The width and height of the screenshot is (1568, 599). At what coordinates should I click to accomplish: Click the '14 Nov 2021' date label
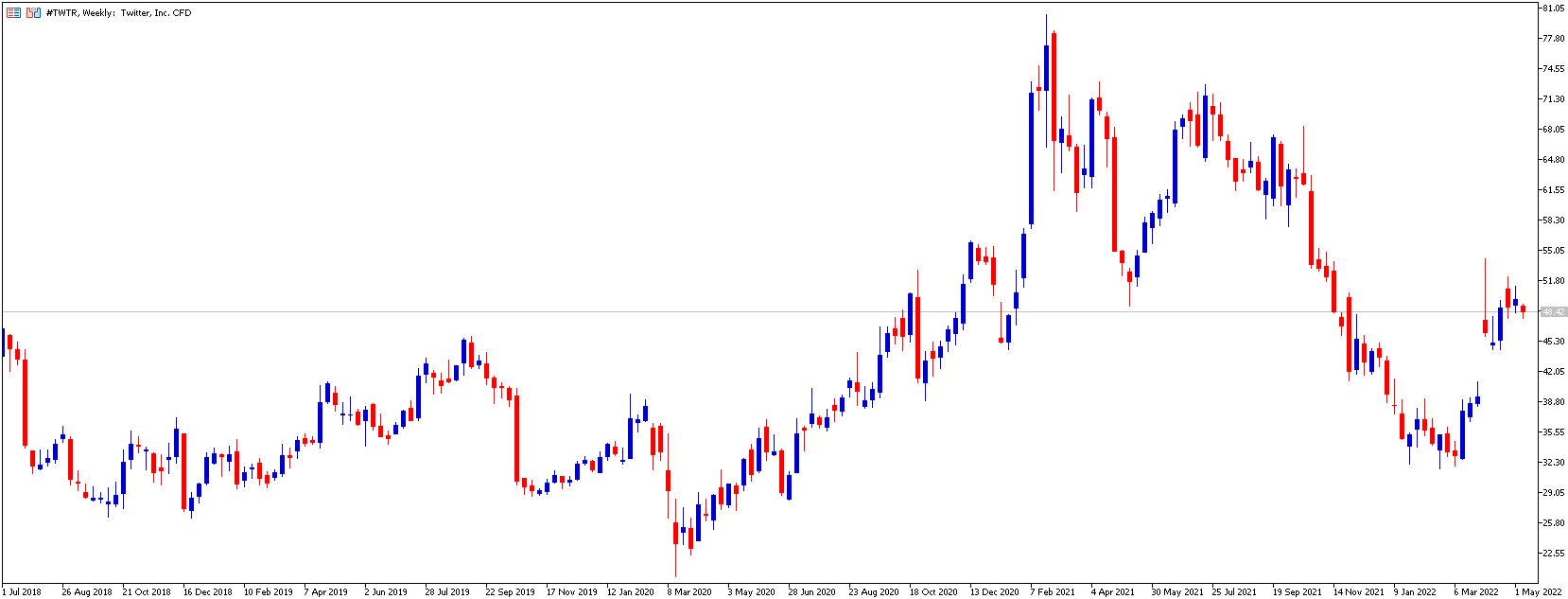(x=1357, y=592)
